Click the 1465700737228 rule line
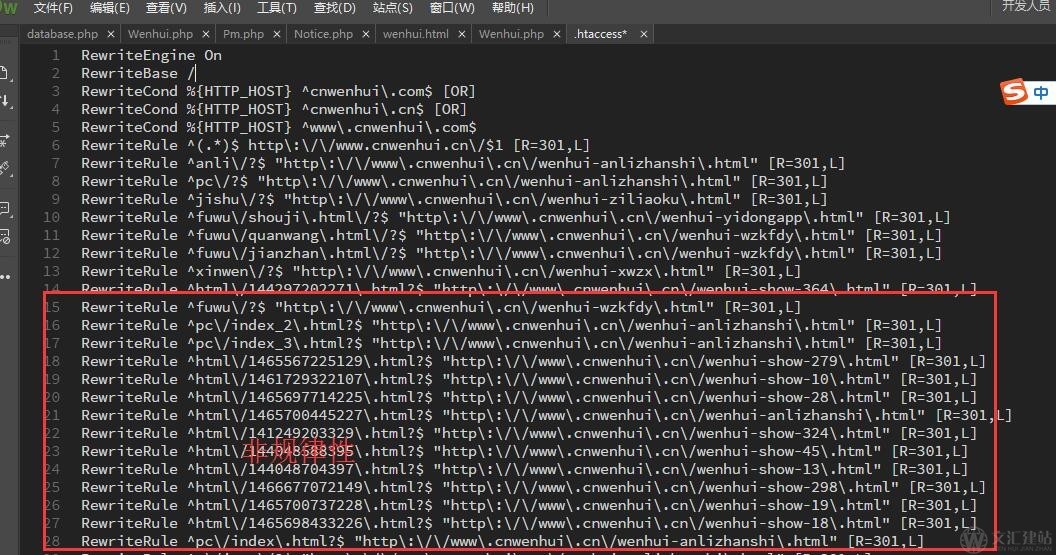This screenshot has width=1056, height=555. click(529, 505)
